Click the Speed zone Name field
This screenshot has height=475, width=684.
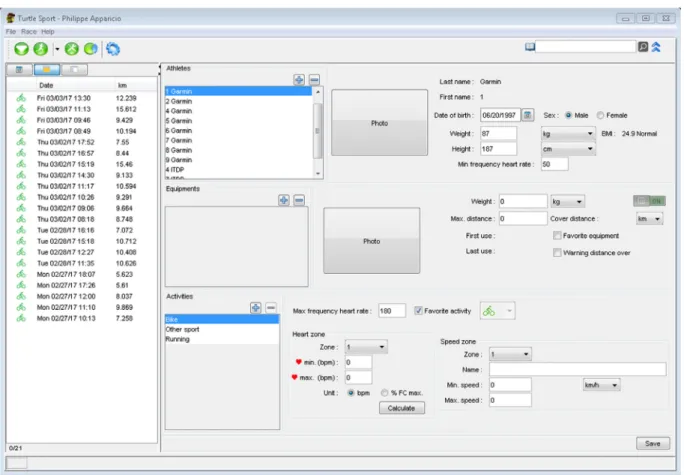tap(577, 369)
